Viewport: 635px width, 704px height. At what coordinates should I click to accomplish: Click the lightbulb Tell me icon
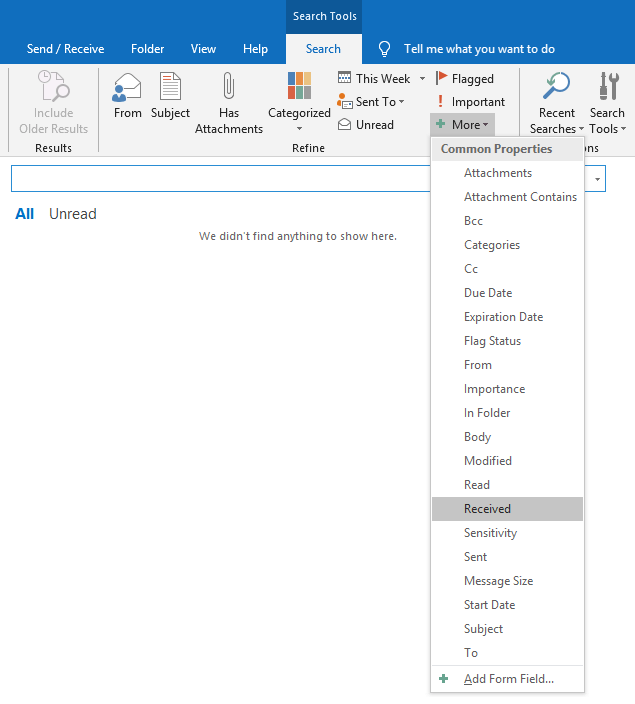[x=384, y=49]
